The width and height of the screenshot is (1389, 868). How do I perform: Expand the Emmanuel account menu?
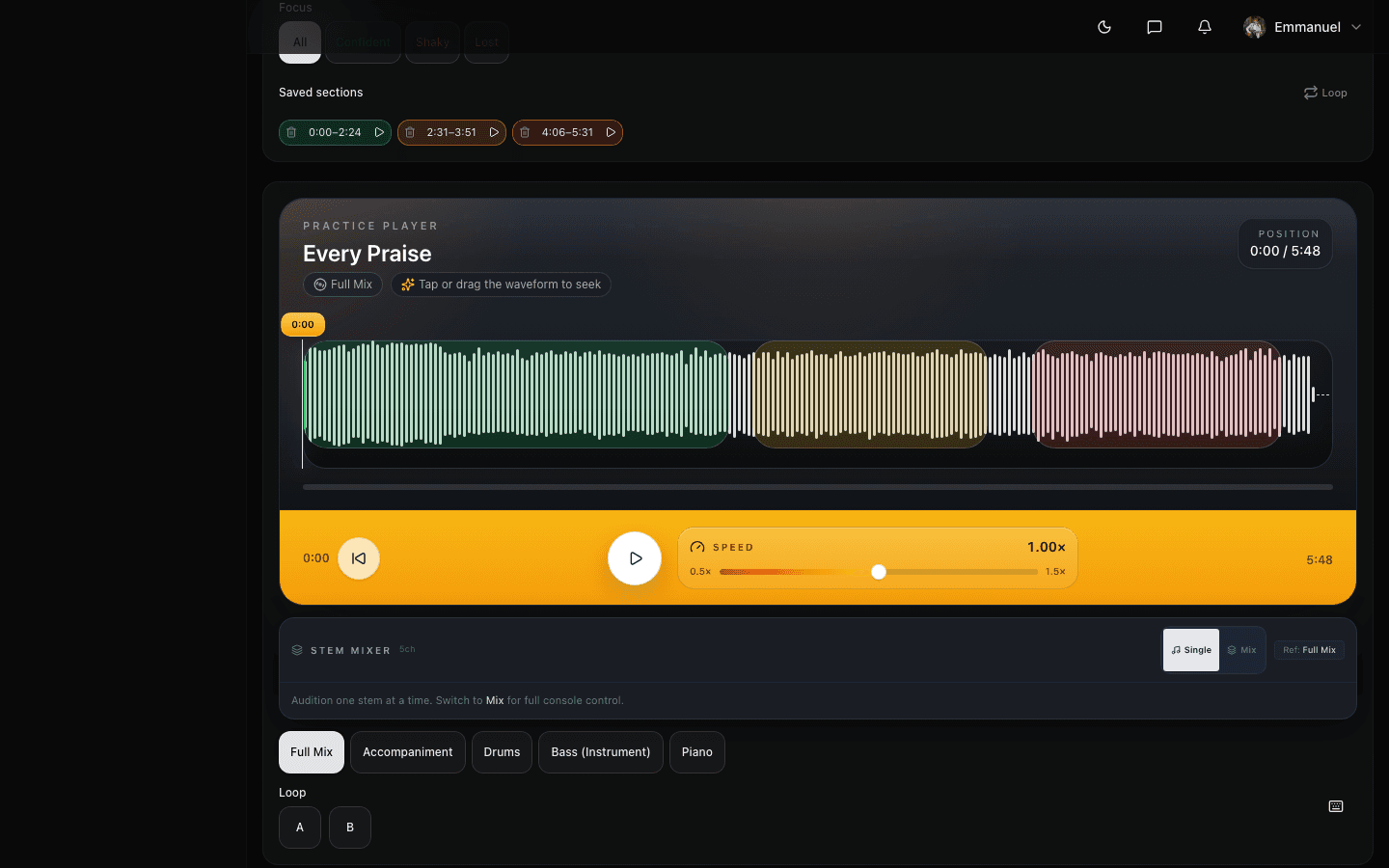(1302, 27)
